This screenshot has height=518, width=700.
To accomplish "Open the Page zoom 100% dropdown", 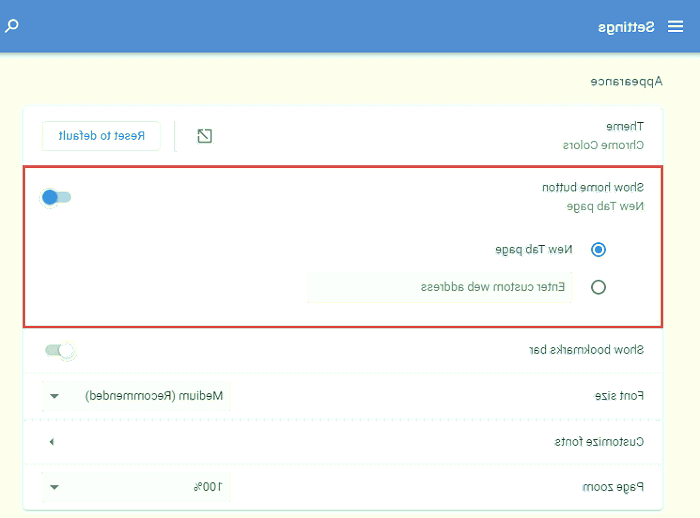I will point(136,487).
